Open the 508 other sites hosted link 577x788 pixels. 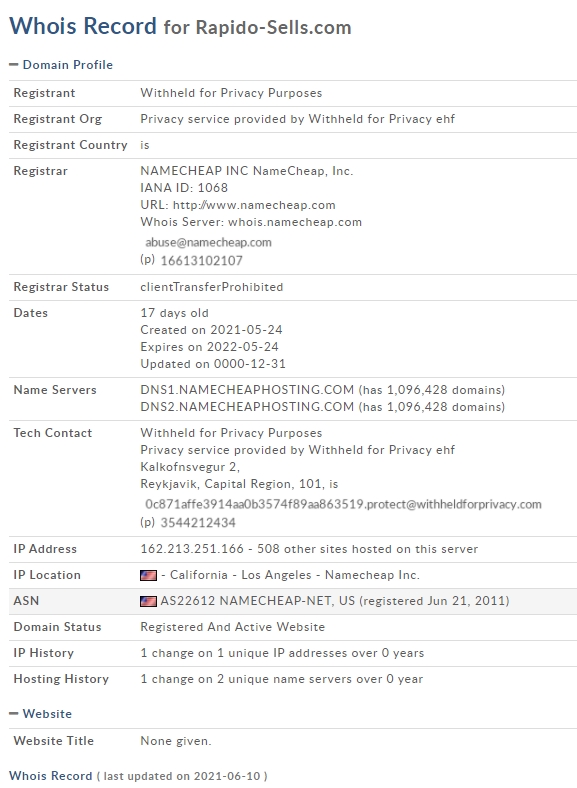pyautogui.click(x=367, y=549)
